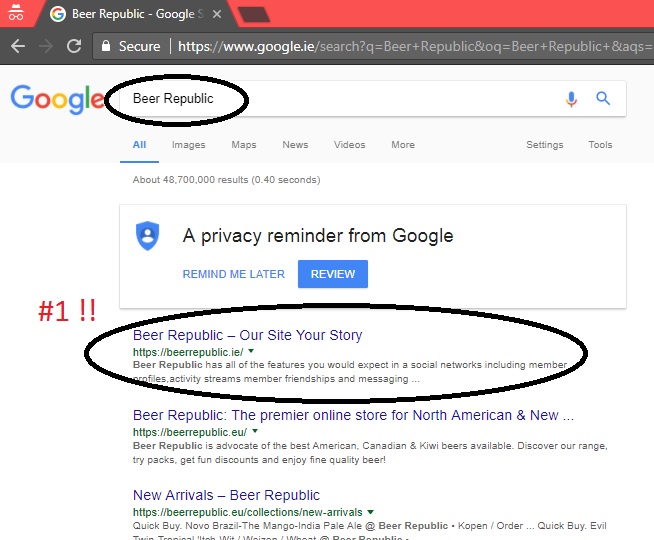Open Beer Republic premier online store result

(353, 415)
